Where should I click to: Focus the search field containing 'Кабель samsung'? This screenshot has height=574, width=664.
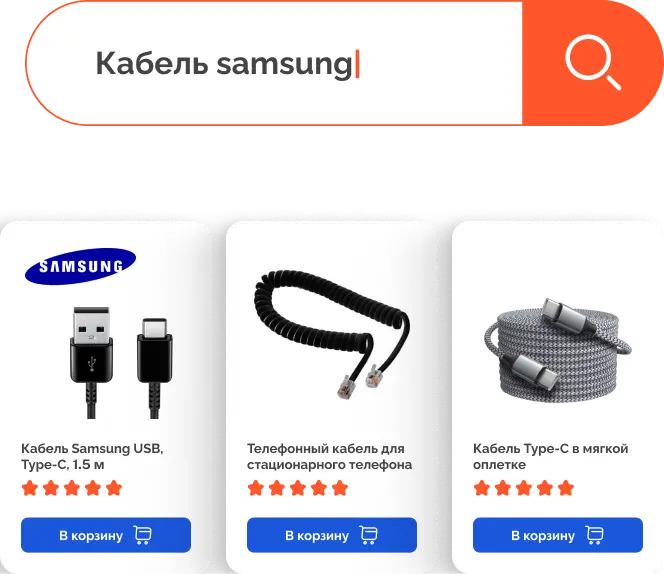pos(274,63)
